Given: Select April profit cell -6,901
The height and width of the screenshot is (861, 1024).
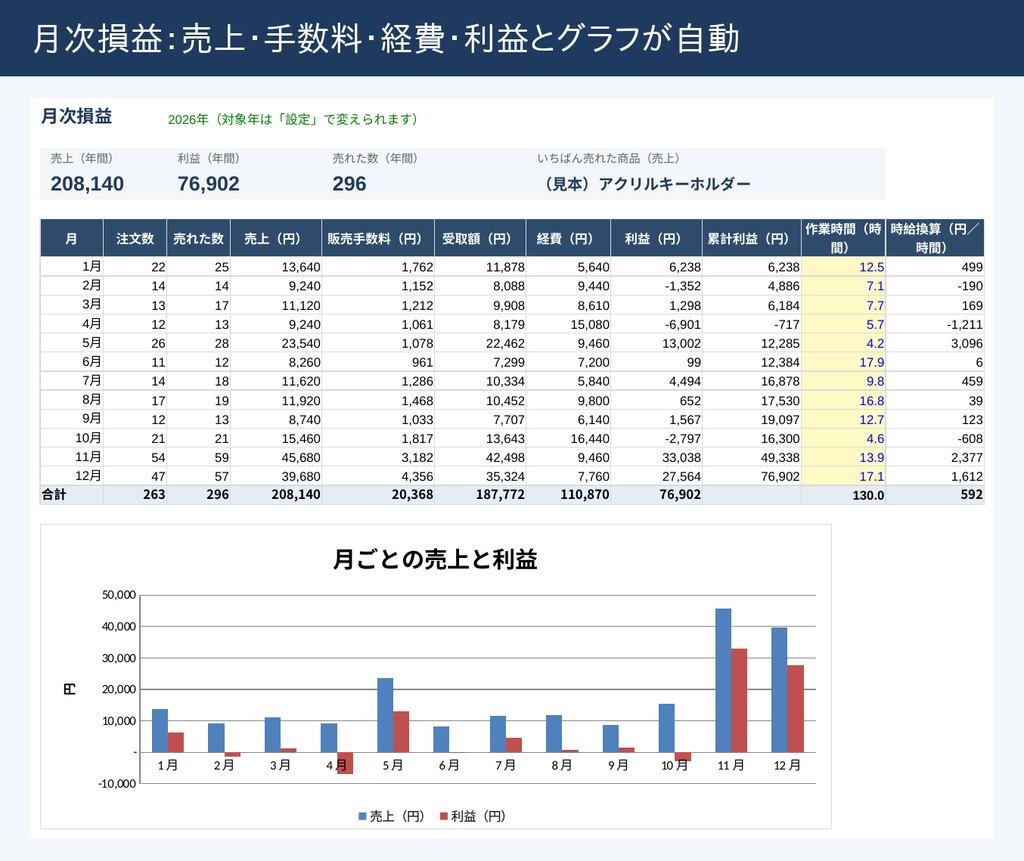Looking at the screenshot, I should pos(656,324).
